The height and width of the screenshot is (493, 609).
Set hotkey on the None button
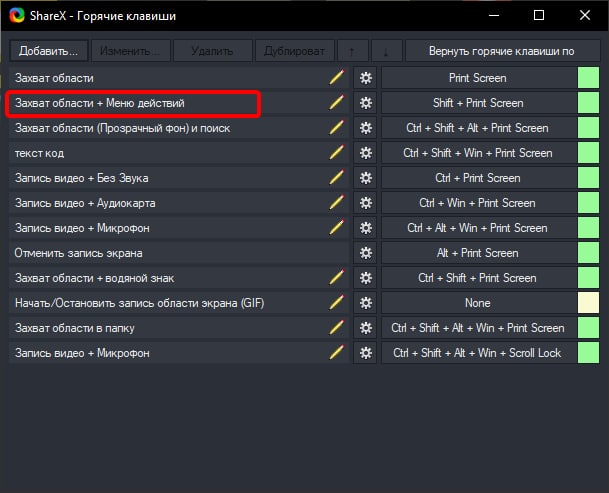[x=478, y=303]
